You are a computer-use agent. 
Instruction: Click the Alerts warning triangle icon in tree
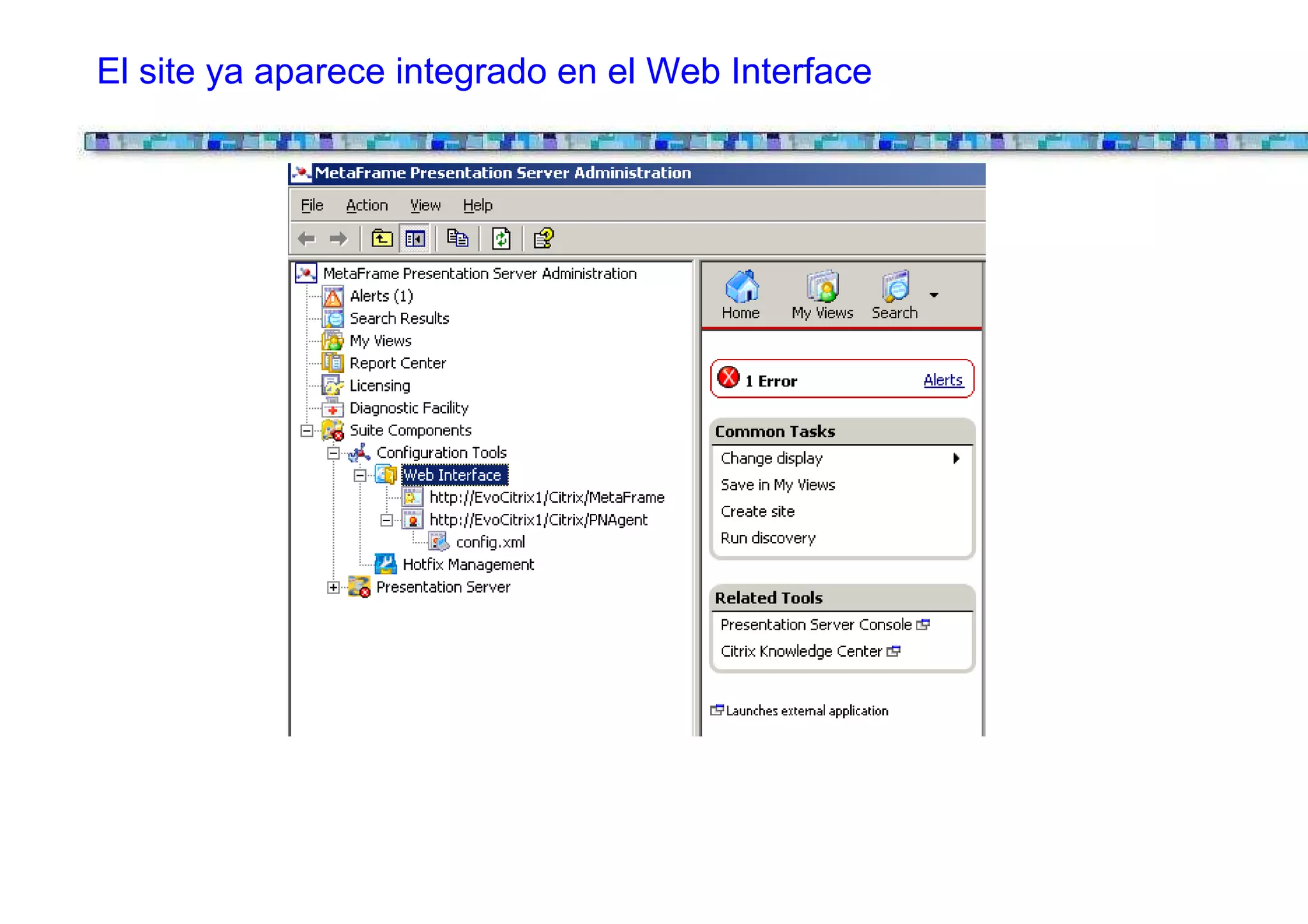(x=333, y=297)
